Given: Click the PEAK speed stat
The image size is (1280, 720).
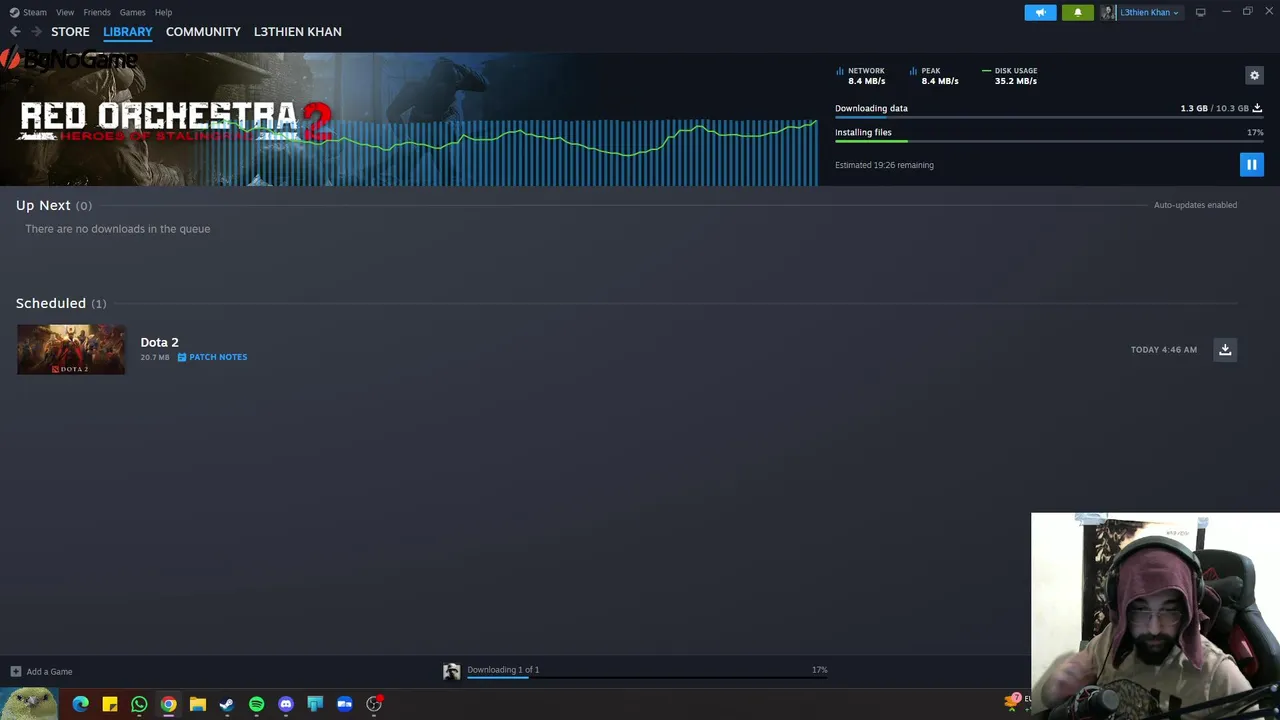Looking at the screenshot, I should click(x=934, y=76).
